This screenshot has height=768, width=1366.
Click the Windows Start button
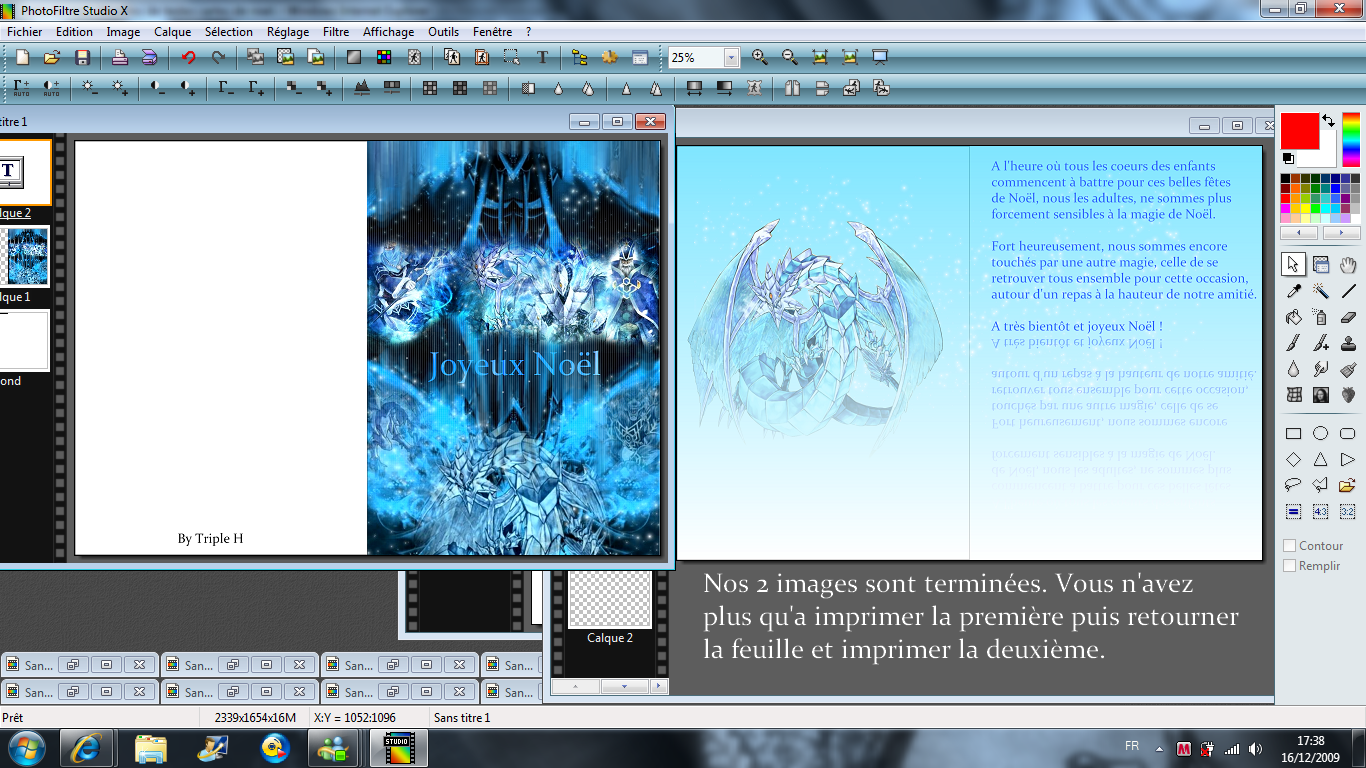point(25,747)
